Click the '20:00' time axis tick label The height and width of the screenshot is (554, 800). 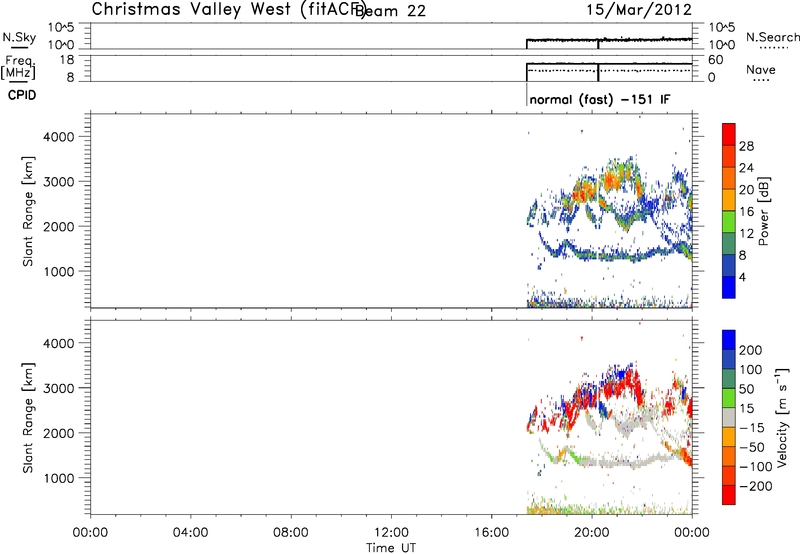(x=591, y=533)
